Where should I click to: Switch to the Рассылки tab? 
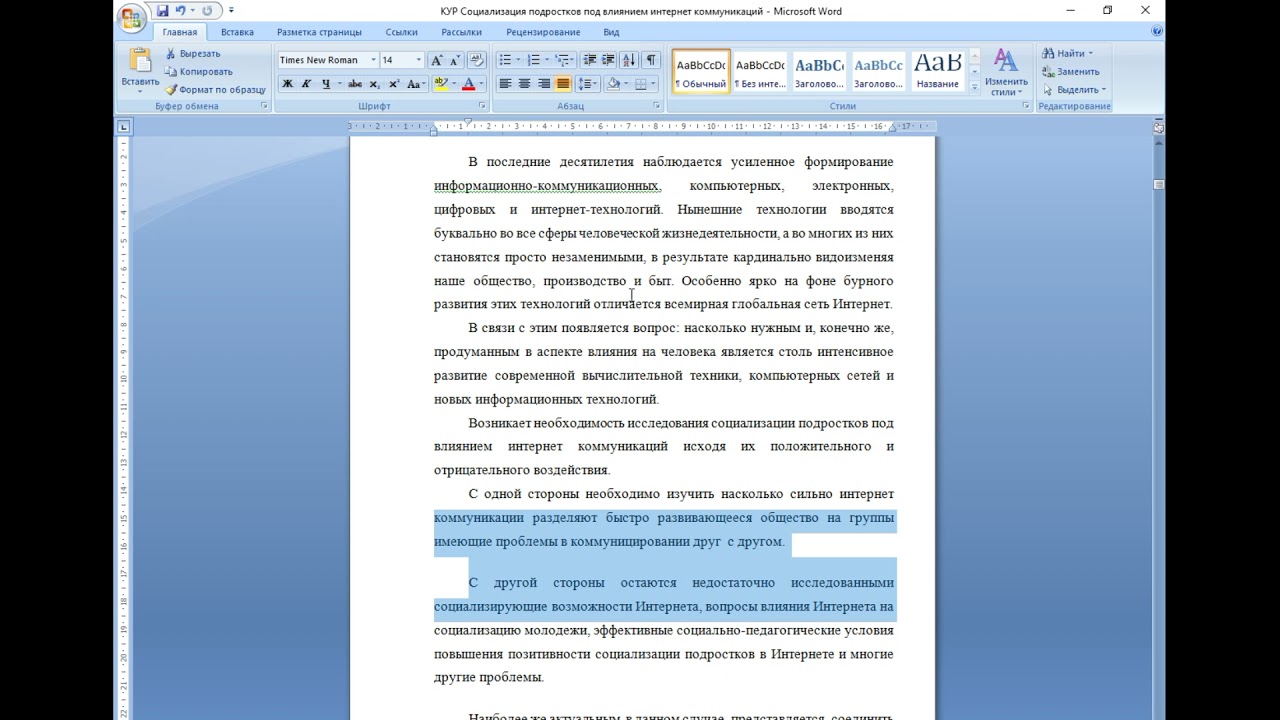461,32
